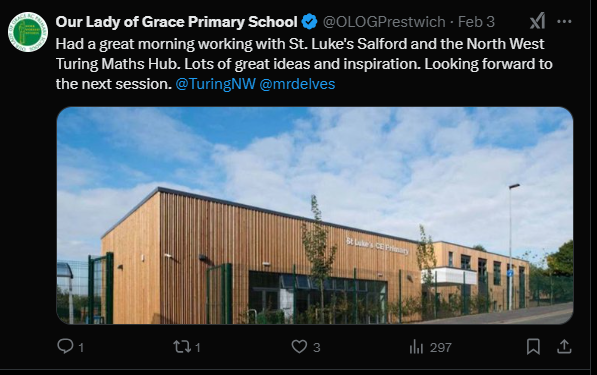The width and height of the screenshot is (597, 375).
Task: Open the @TuringNW mention link
Action: [215, 84]
